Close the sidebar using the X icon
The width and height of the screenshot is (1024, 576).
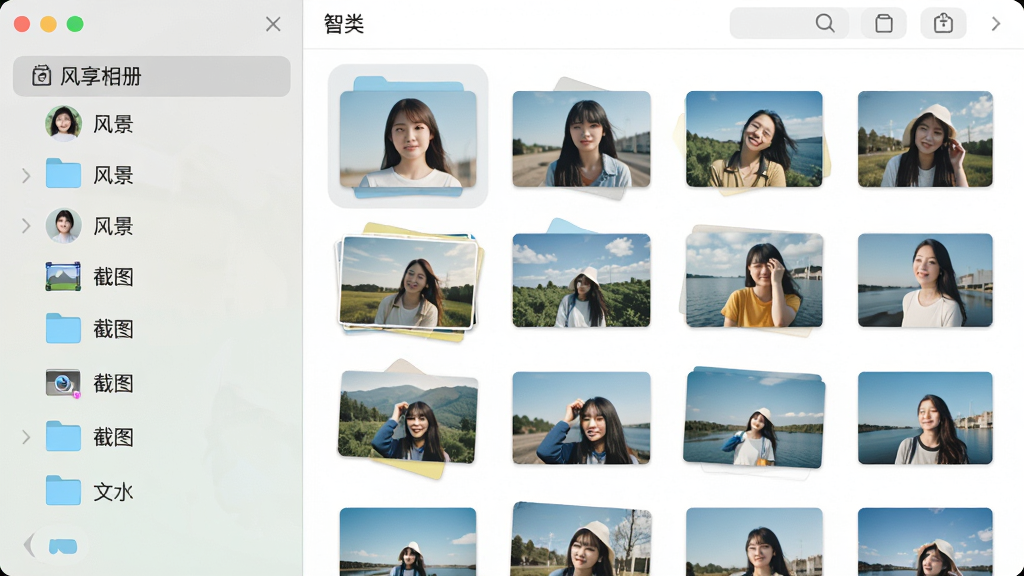273,24
